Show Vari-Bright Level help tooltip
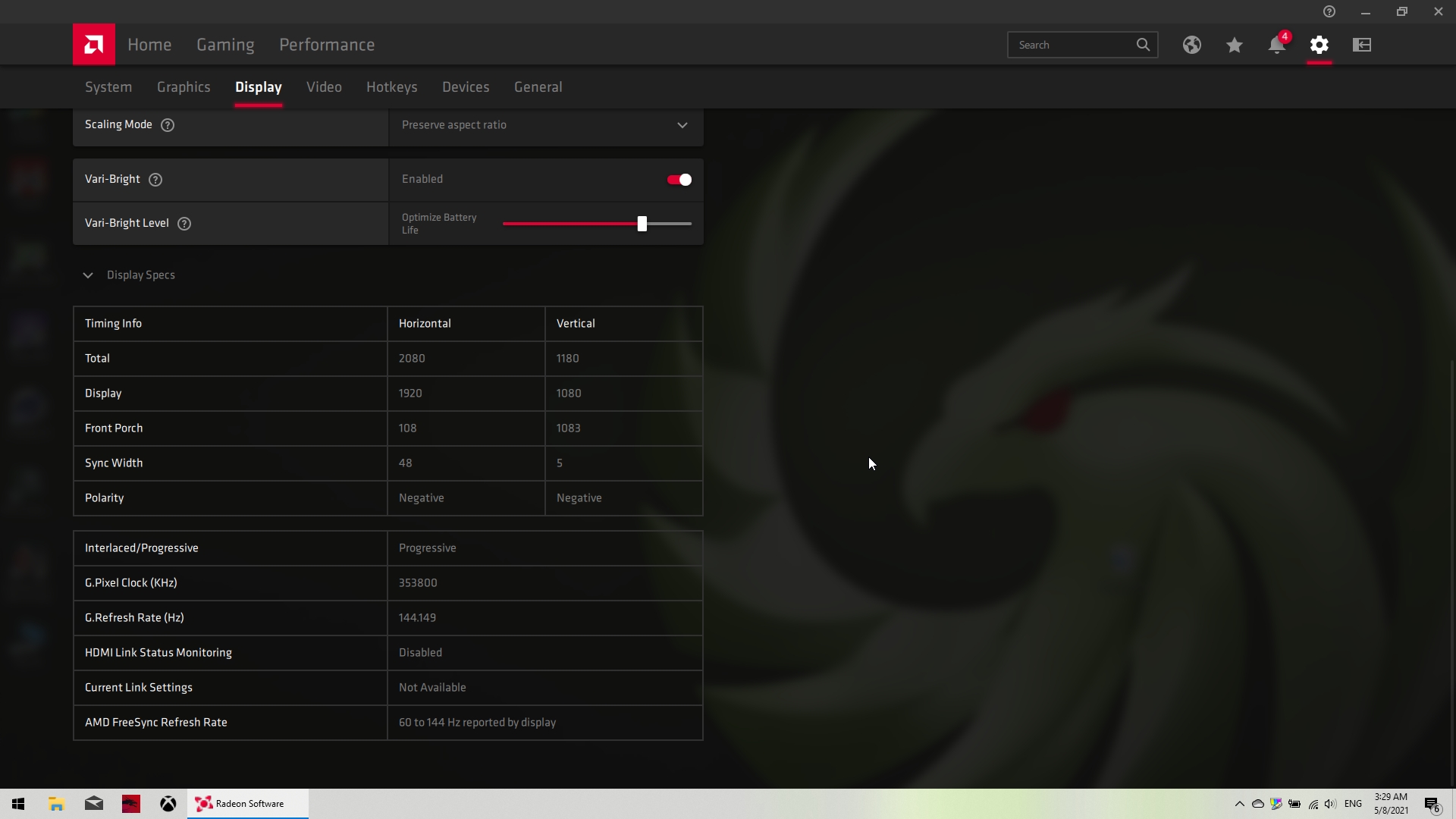Image resolution: width=1456 pixels, height=819 pixels. [184, 224]
